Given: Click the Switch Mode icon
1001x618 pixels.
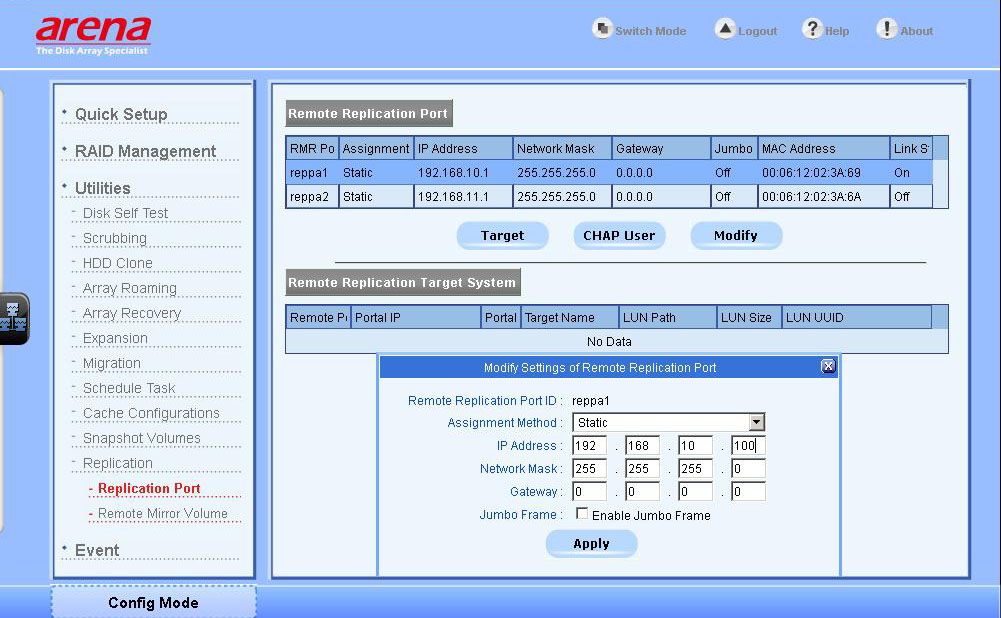Looking at the screenshot, I should pyautogui.click(x=602, y=29).
